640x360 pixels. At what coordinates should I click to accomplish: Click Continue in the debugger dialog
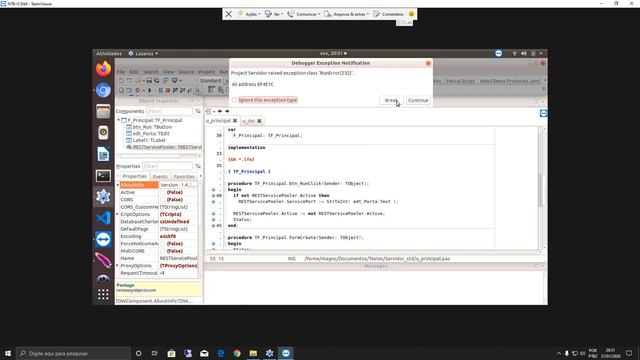pos(418,100)
